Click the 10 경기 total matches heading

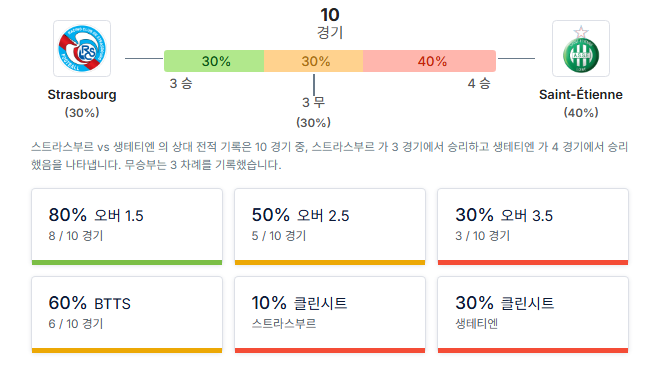[x=330, y=23]
